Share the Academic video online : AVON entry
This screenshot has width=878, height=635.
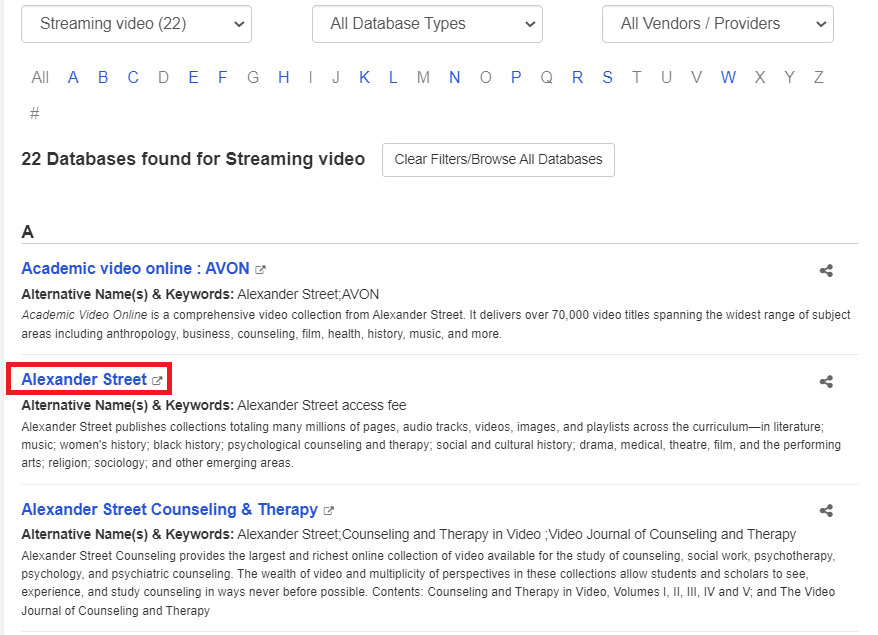[826, 271]
